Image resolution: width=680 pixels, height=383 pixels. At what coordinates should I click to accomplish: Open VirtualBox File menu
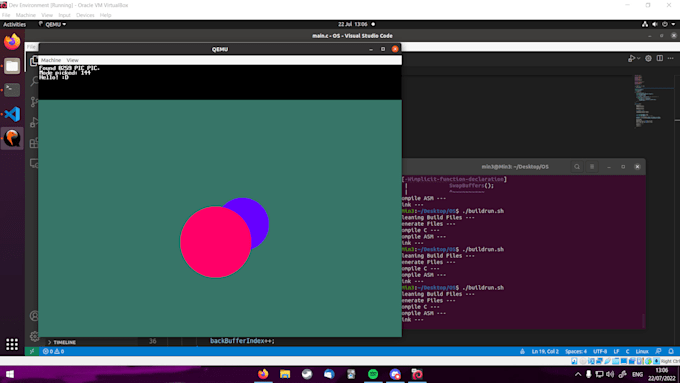pos(6,15)
